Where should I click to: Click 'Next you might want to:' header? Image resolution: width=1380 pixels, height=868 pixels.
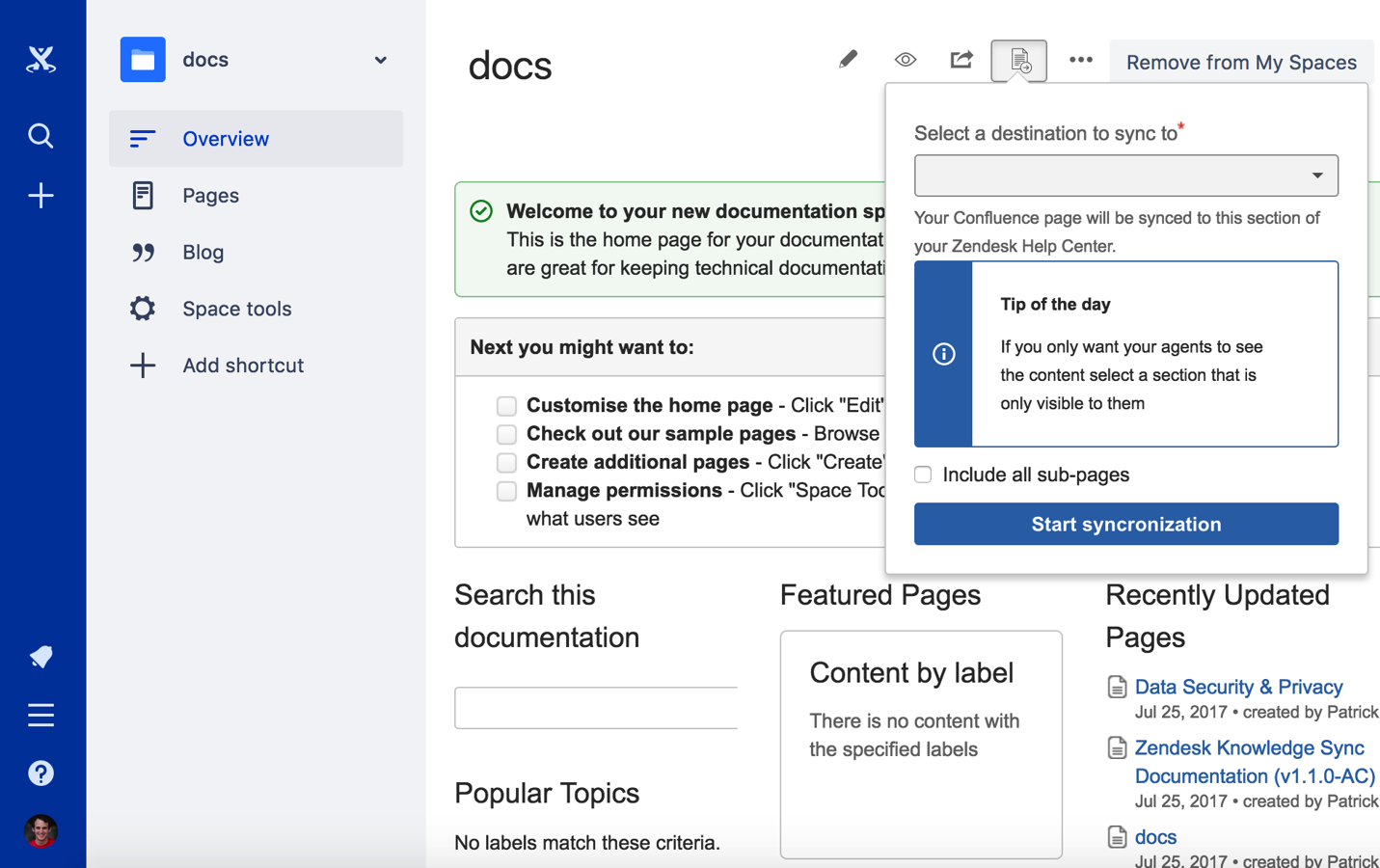pos(582,347)
